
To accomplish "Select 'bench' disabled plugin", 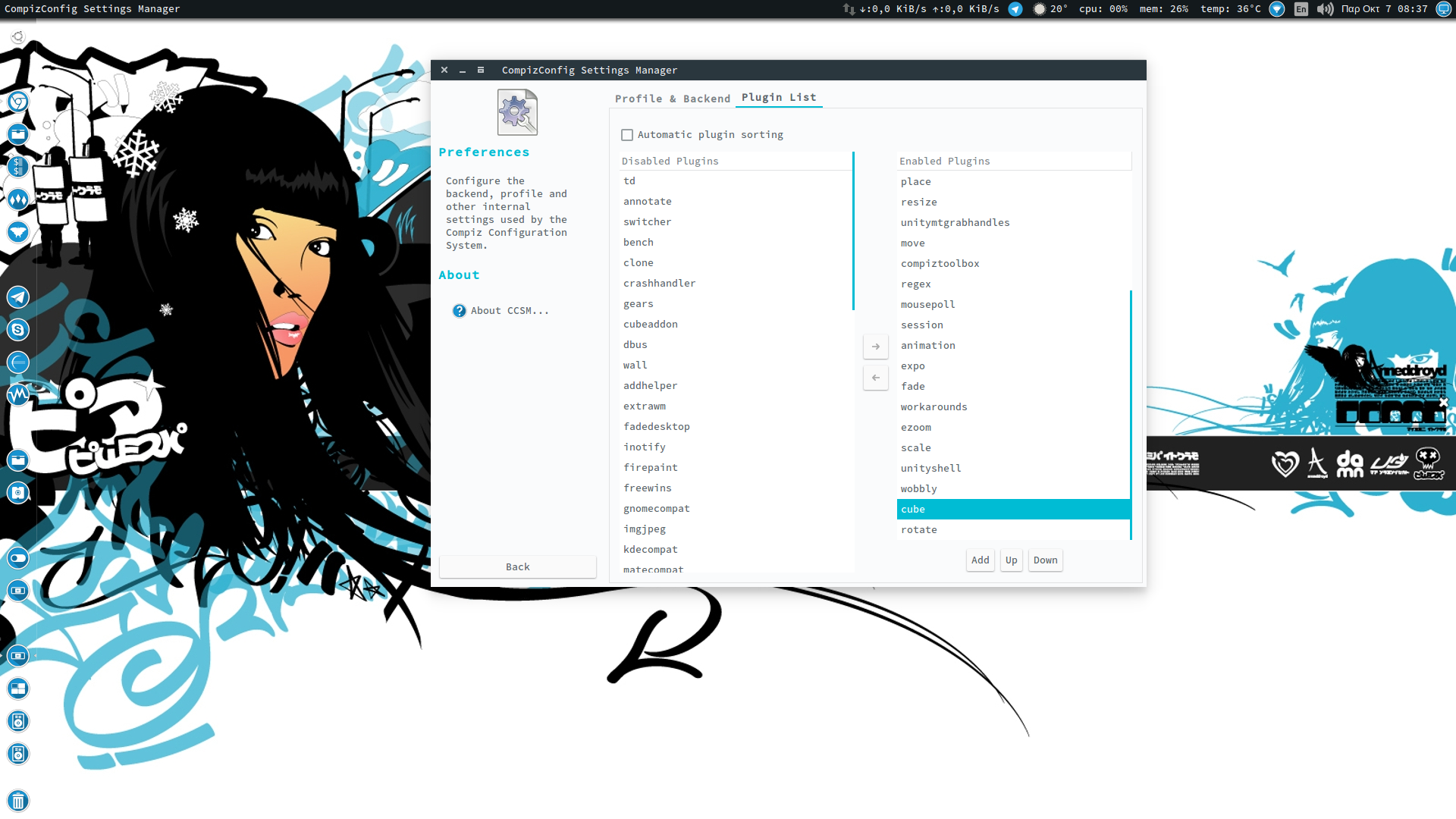I will [x=736, y=243].
